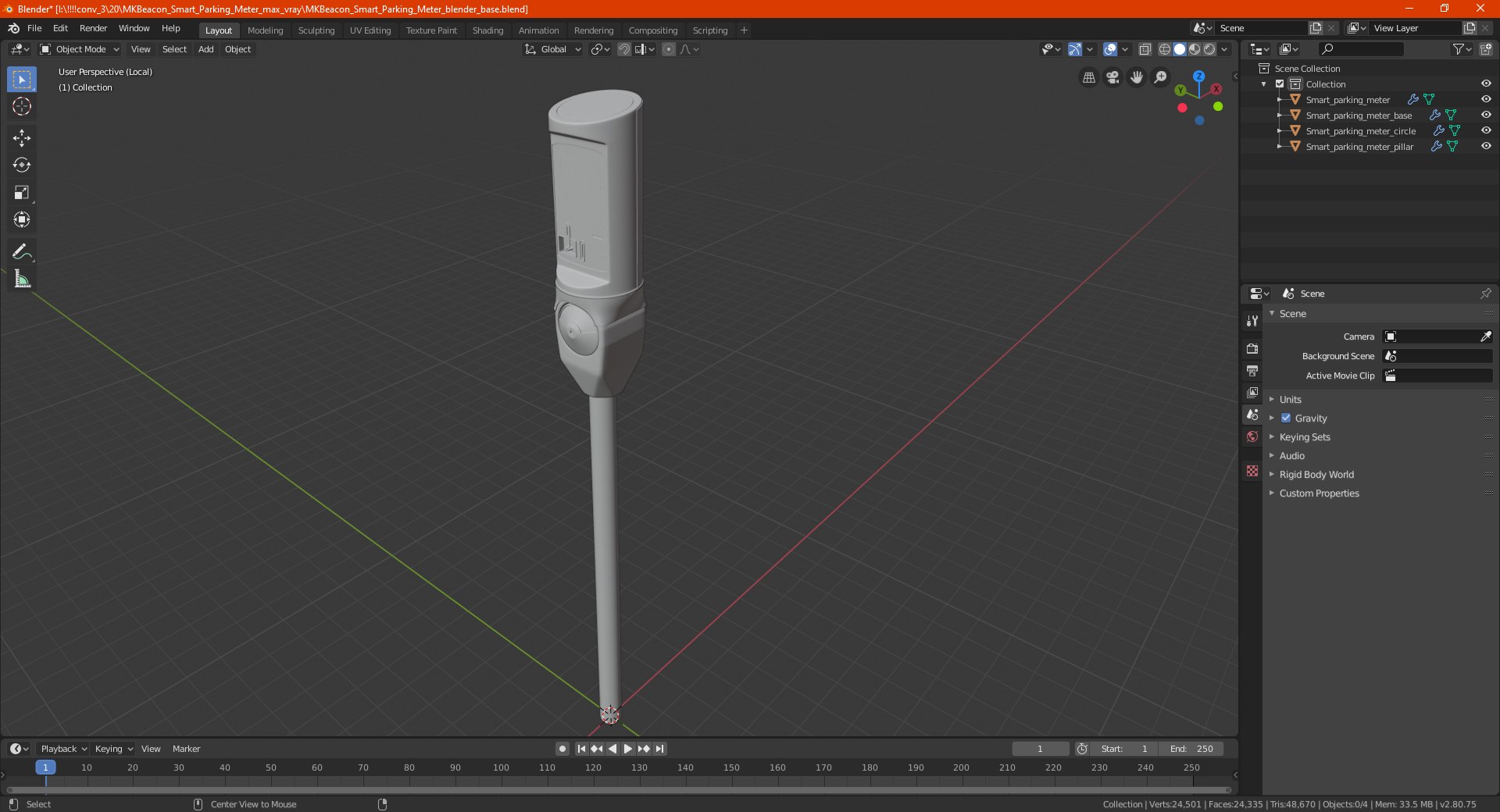The image size is (1500, 812).
Task: Hide Smart_parking_meter_base via eye icon
Action: (x=1486, y=115)
